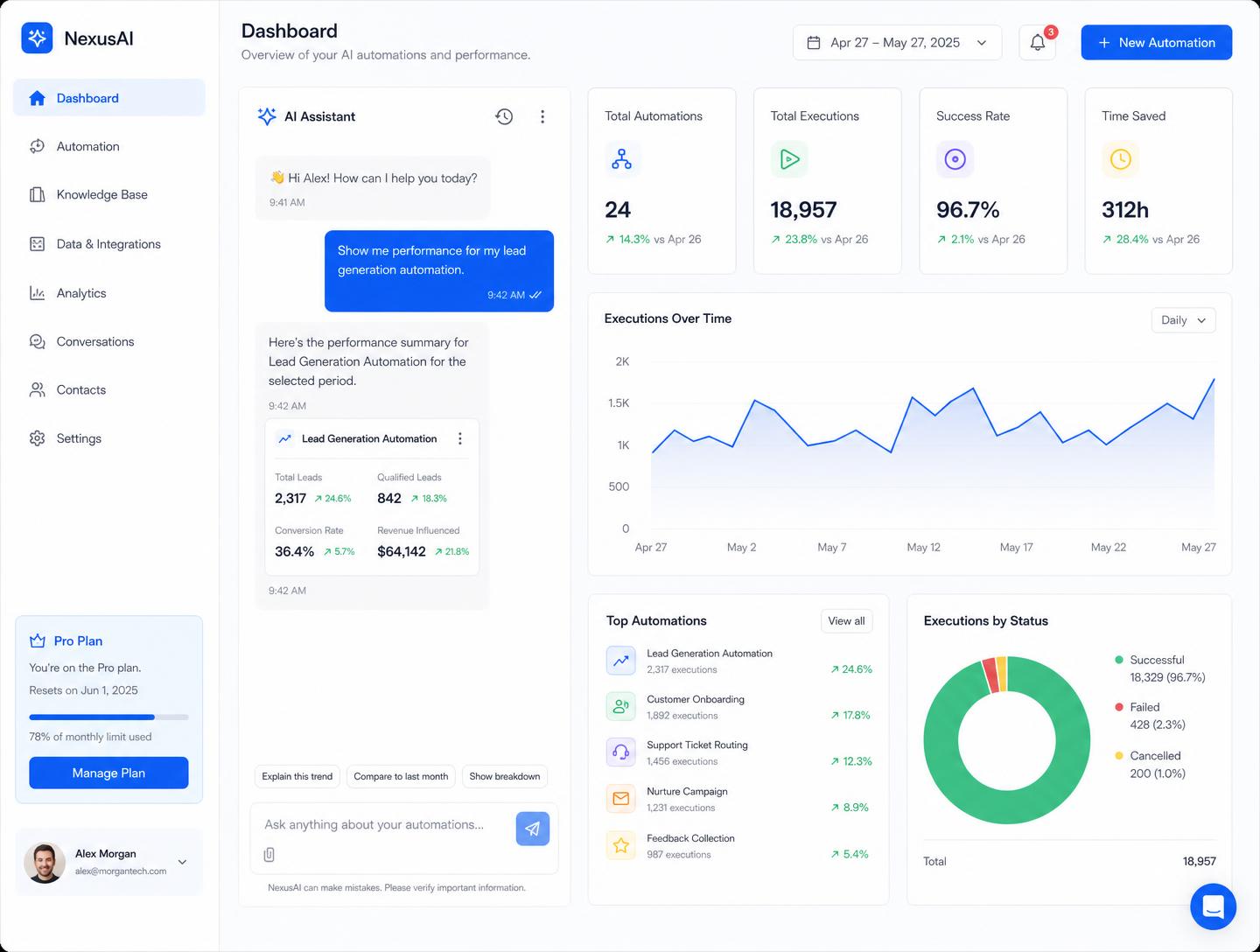Click Lead Generation Automation trend icon in Top Automations
This screenshot has height=952, width=1260.
tap(621, 661)
